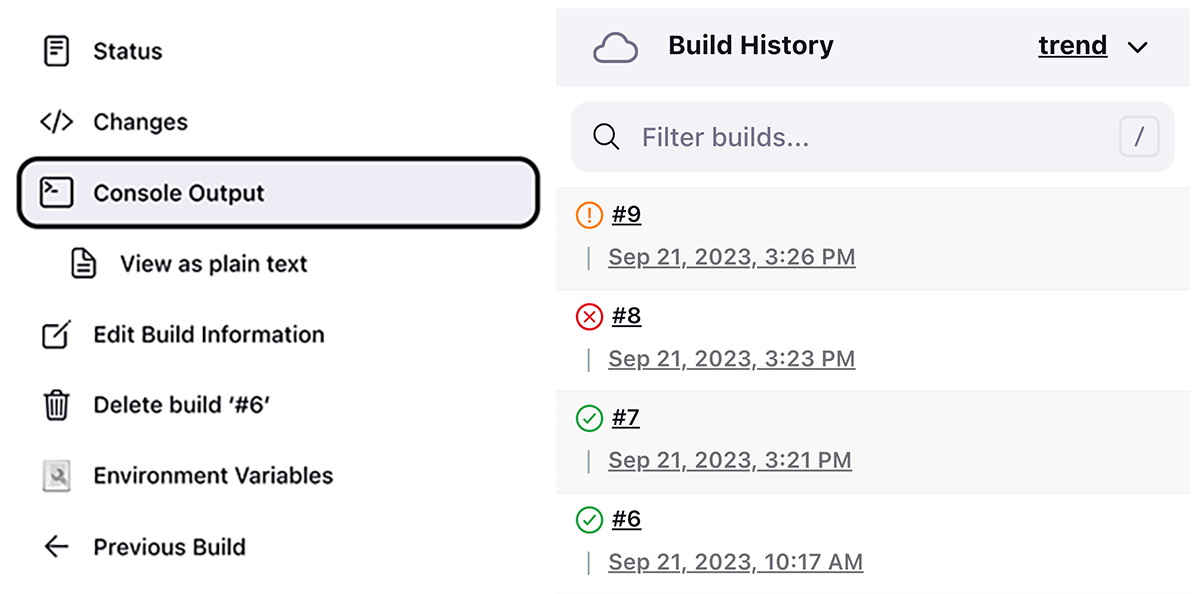Click the code brackets icon beside Changes
Screen dimensions: 1200x594
coord(57,121)
